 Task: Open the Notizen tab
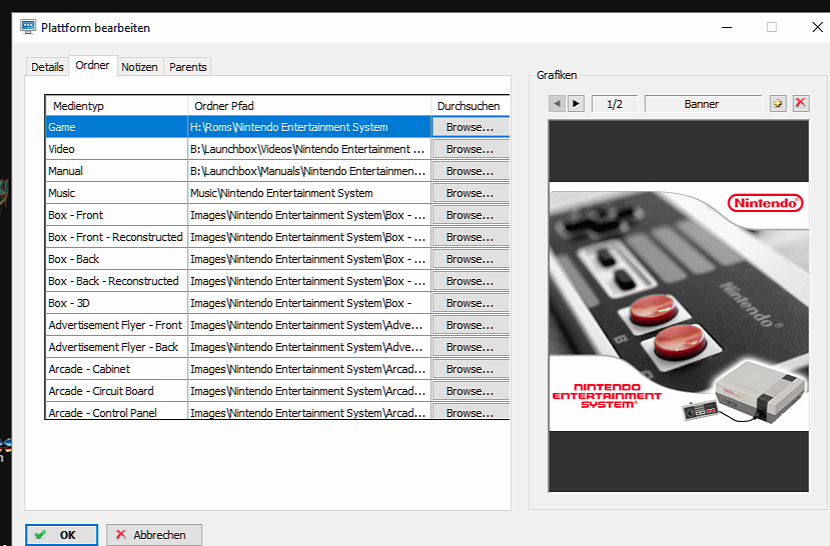tap(140, 67)
